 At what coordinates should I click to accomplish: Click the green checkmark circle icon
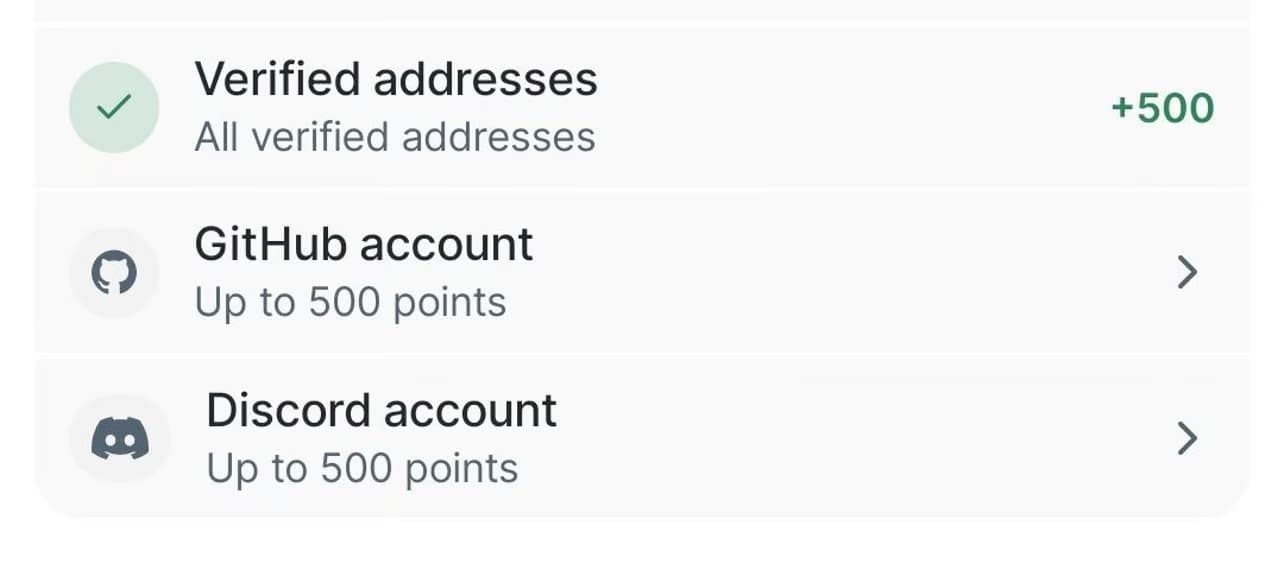pos(114,107)
